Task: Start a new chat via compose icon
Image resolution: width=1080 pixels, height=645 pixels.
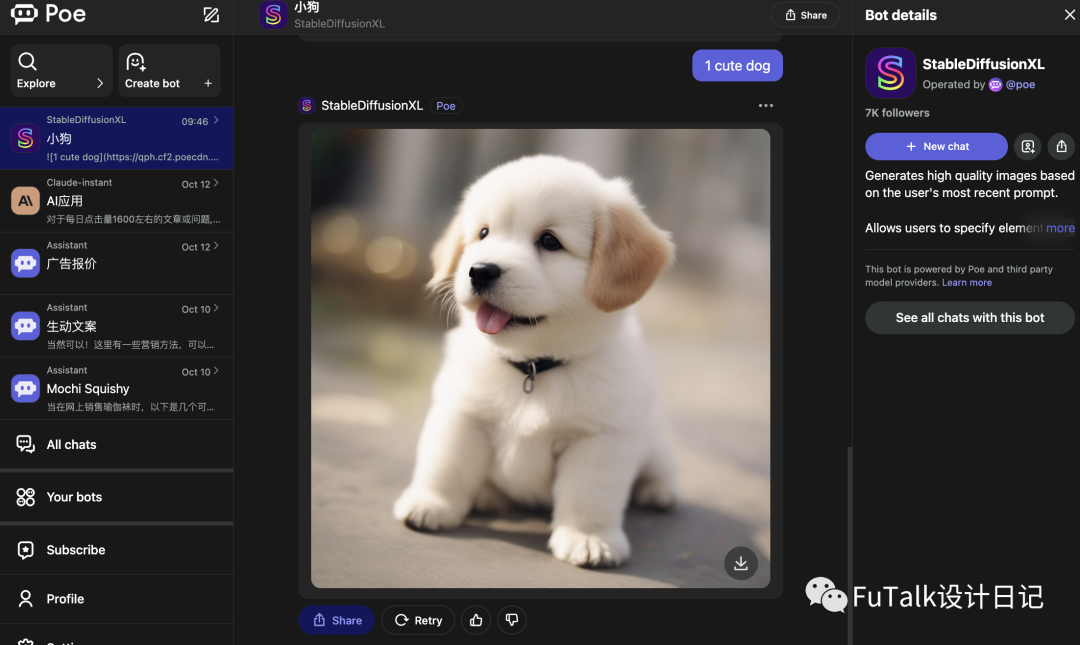Action: (x=211, y=14)
